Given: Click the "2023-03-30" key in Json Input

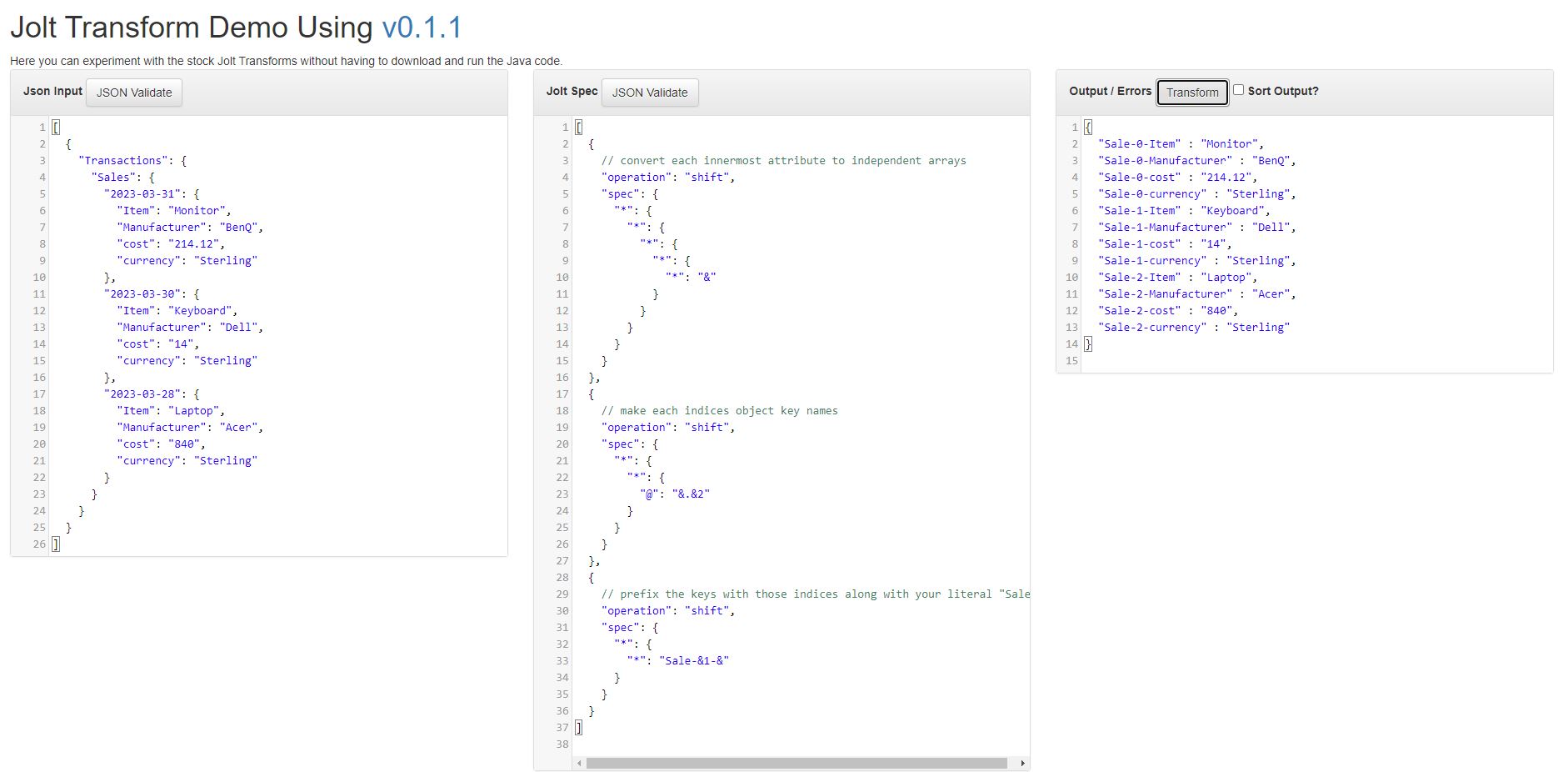Looking at the screenshot, I should coord(142,293).
